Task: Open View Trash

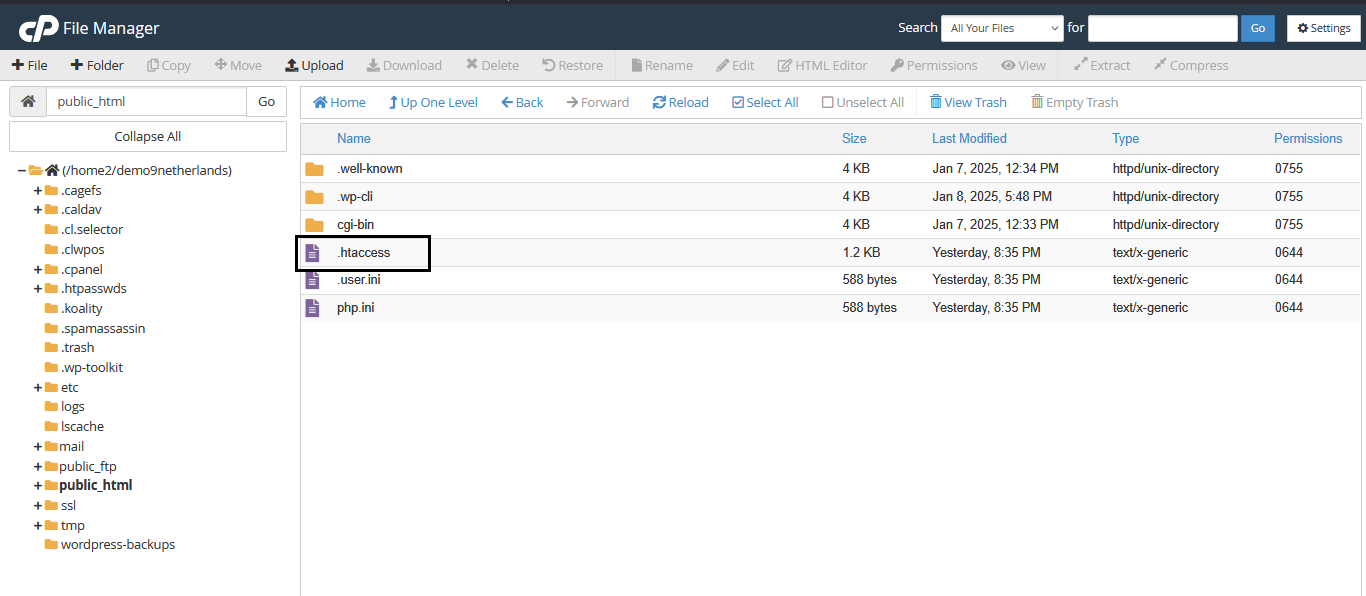Action: point(968,102)
